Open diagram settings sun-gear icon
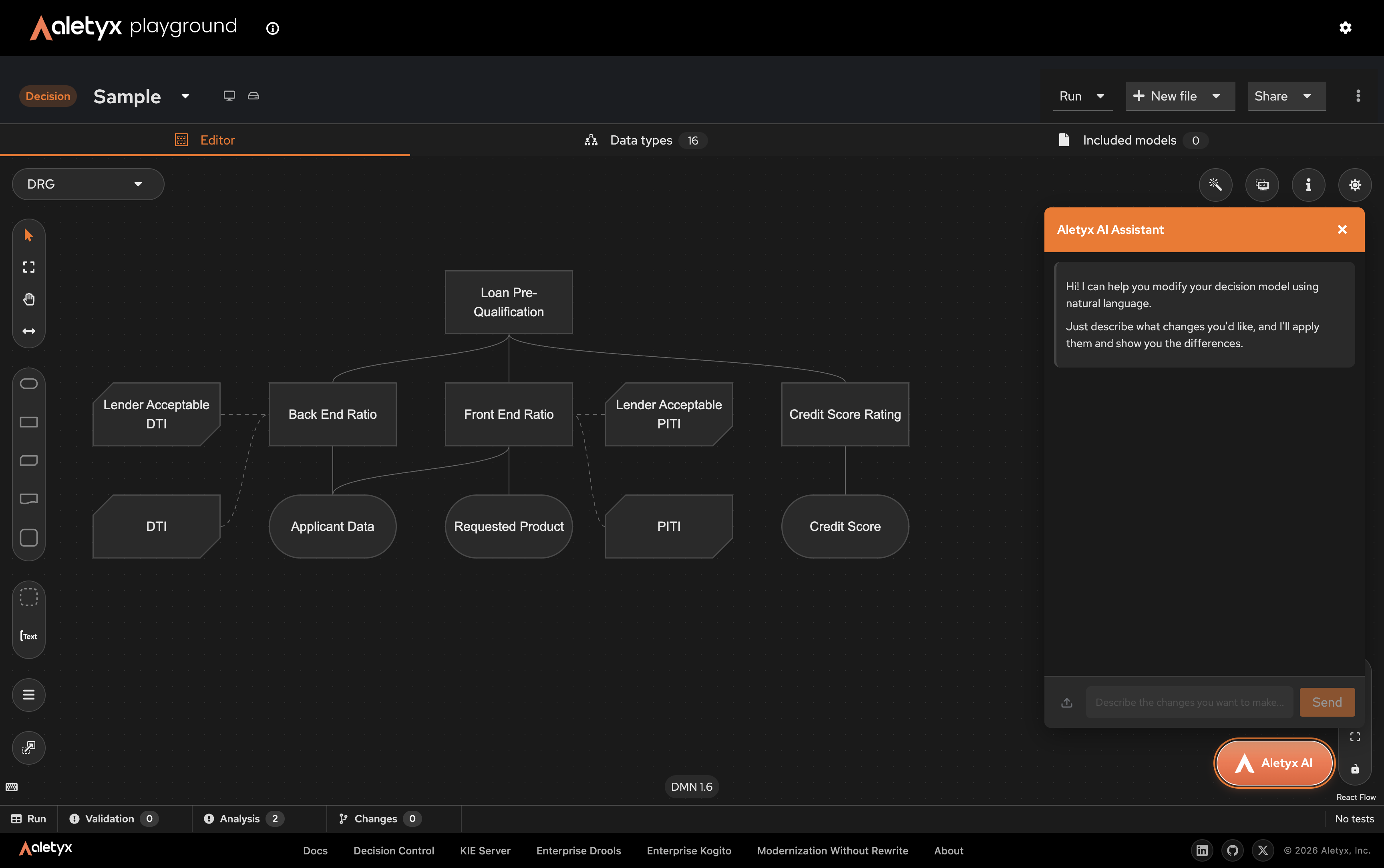 1355,184
